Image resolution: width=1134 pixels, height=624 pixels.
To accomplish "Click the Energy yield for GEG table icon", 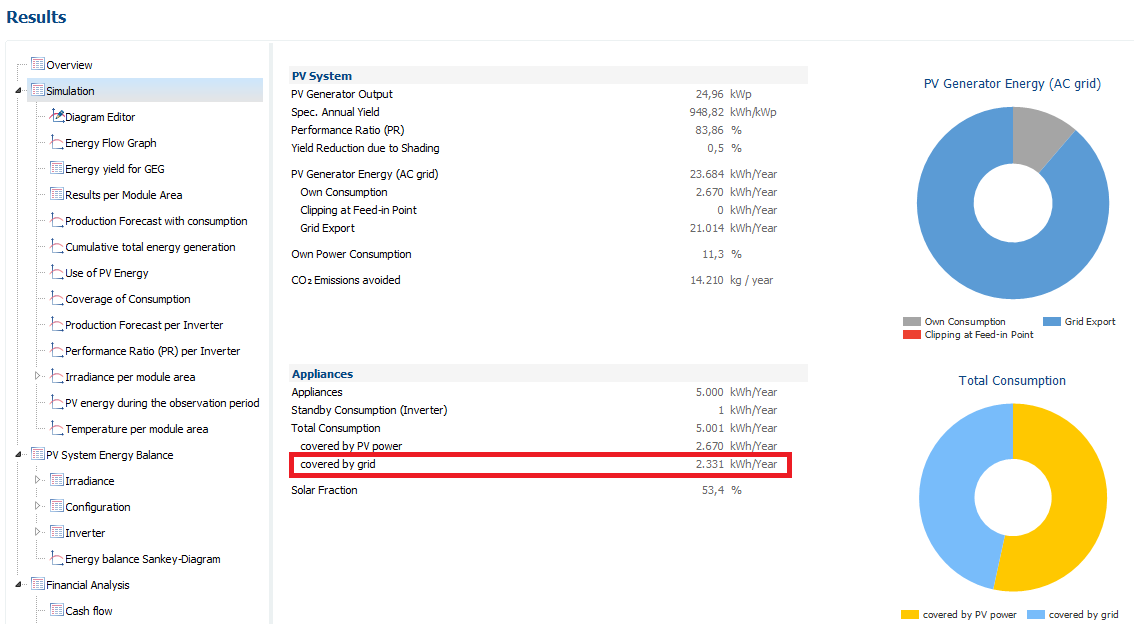I will pyautogui.click(x=57, y=169).
